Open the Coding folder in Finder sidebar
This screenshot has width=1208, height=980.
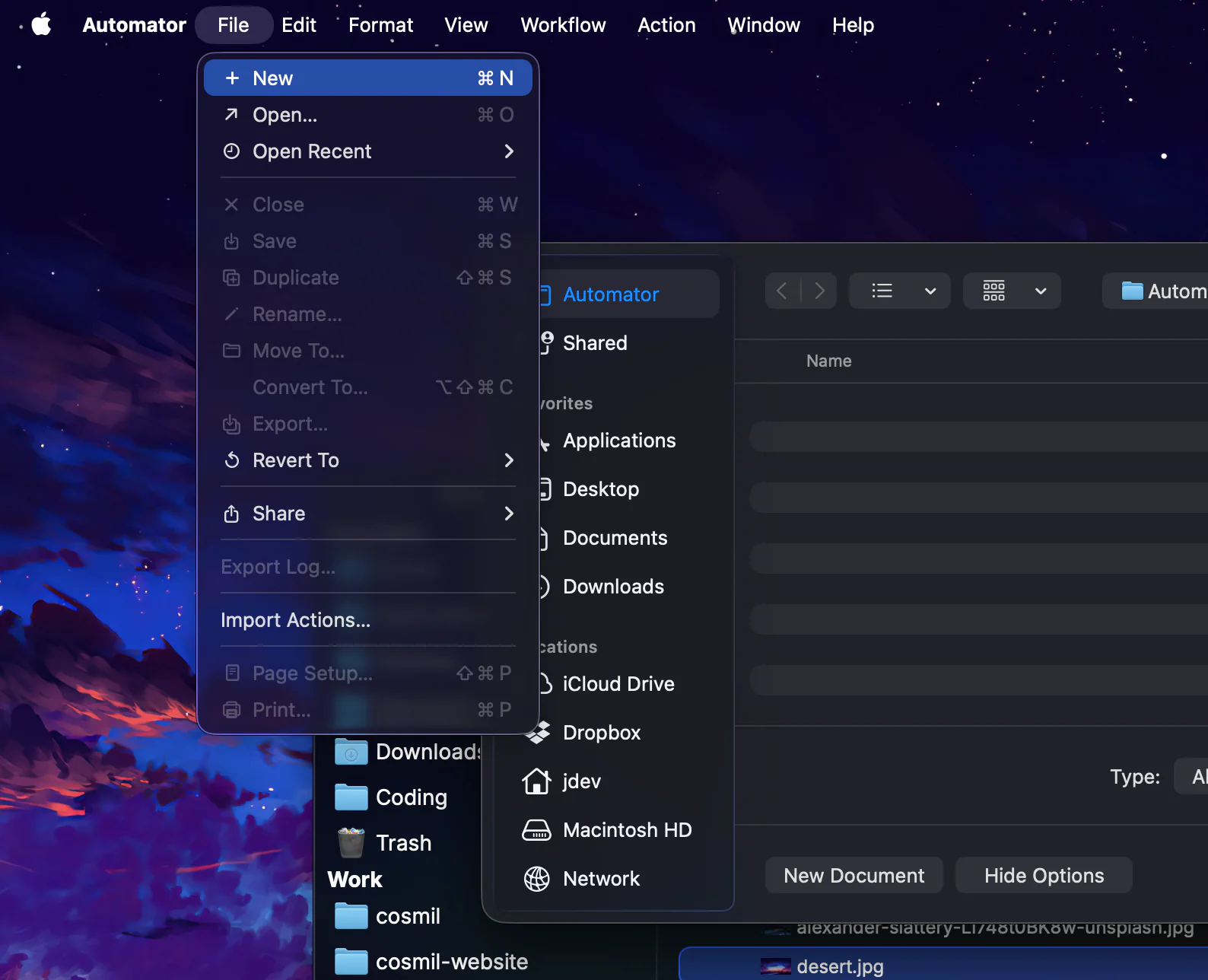(392, 797)
